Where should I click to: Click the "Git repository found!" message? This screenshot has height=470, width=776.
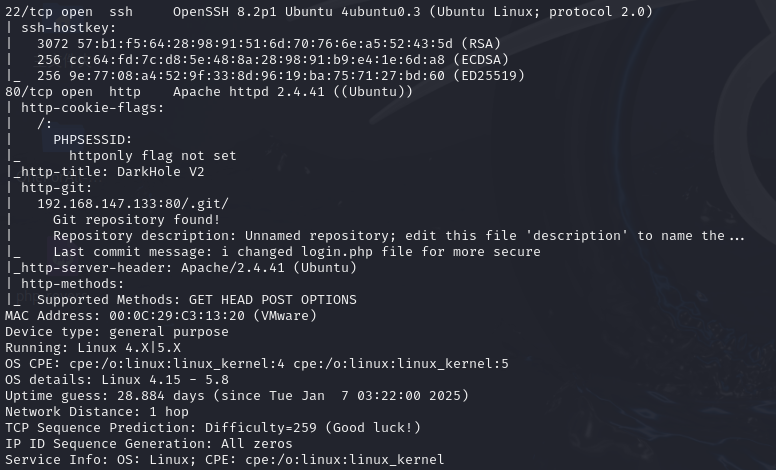tap(136, 219)
